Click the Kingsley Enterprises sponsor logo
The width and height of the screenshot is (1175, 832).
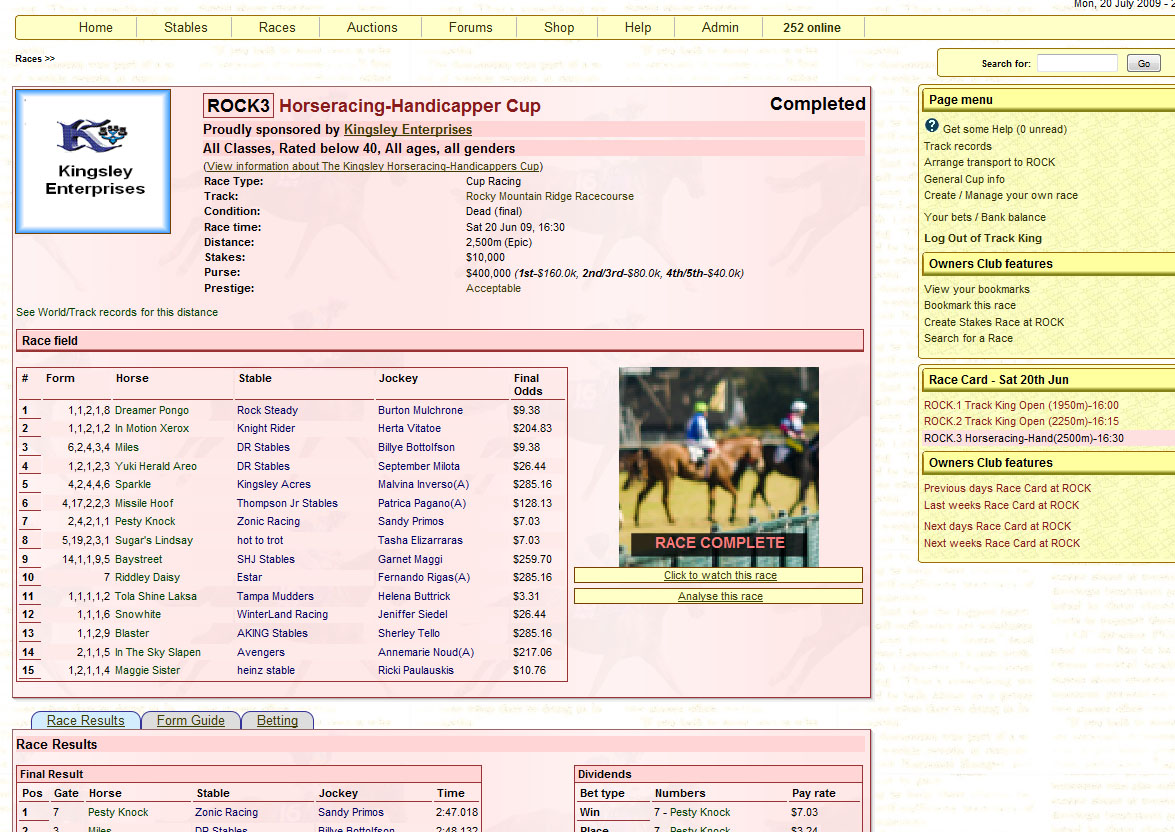[x=93, y=162]
